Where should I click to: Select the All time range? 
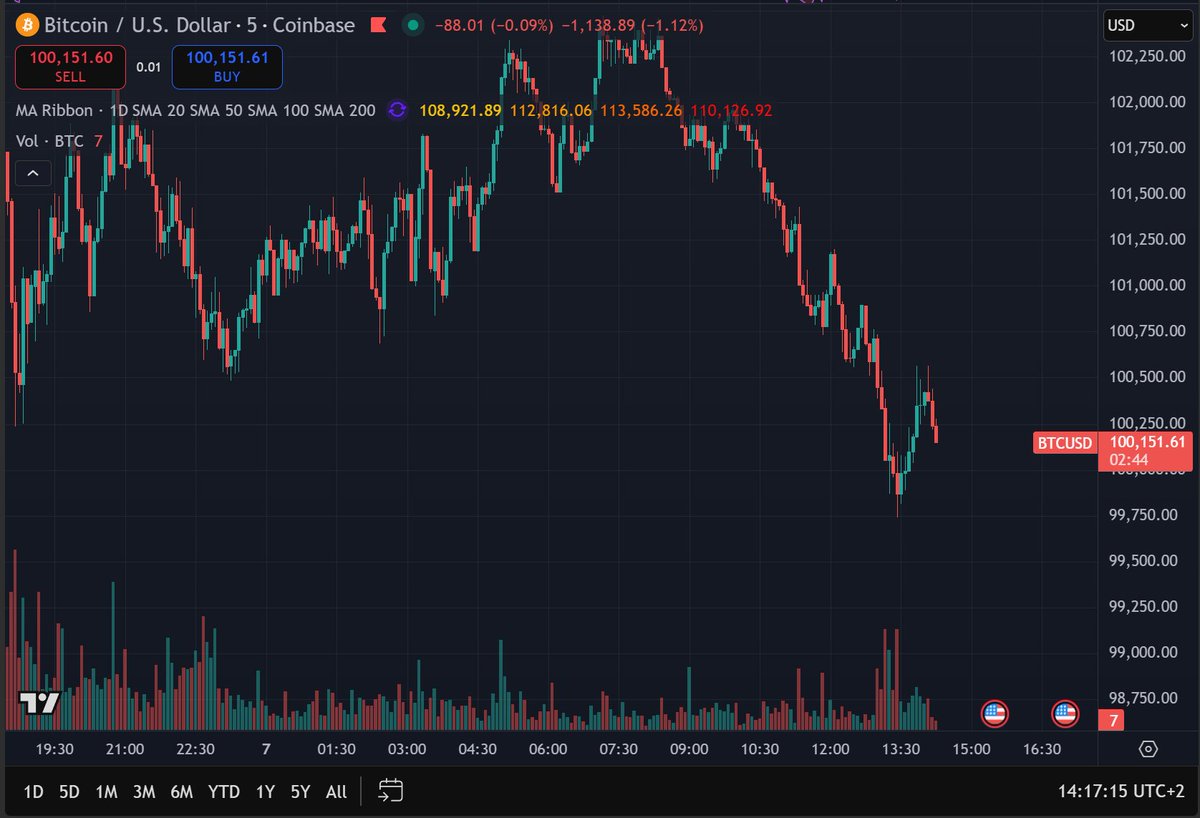[x=336, y=791]
